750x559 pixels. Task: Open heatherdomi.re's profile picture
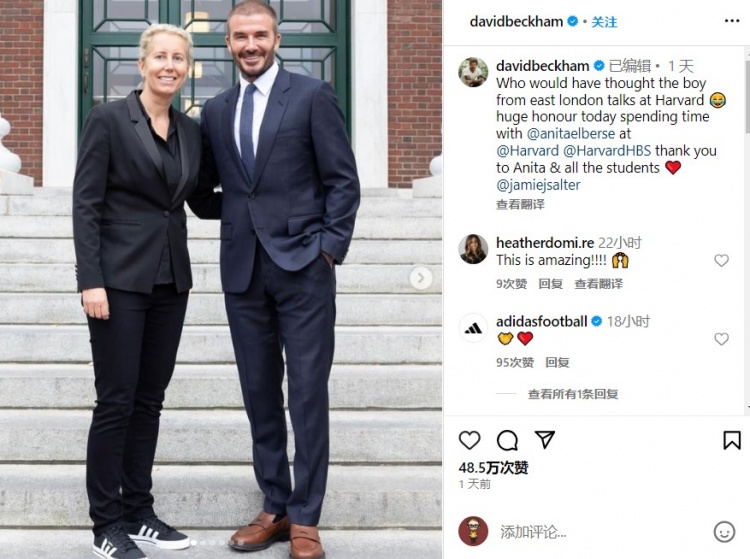[x=473, y=249]
